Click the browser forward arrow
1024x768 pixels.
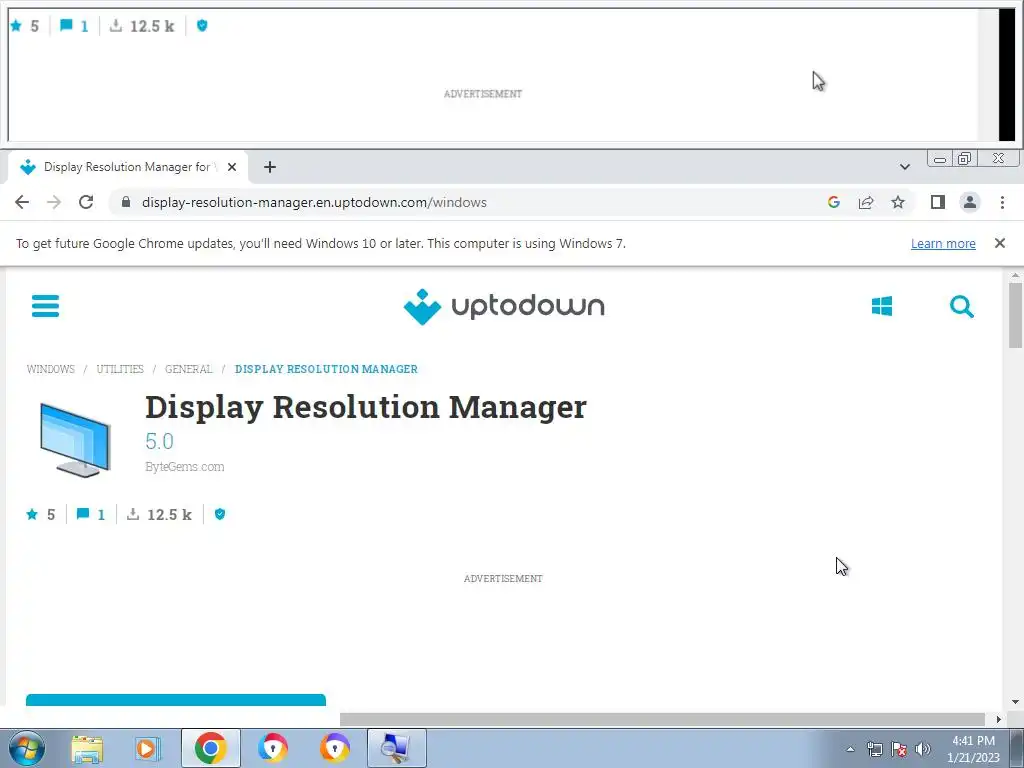(54, 202)
